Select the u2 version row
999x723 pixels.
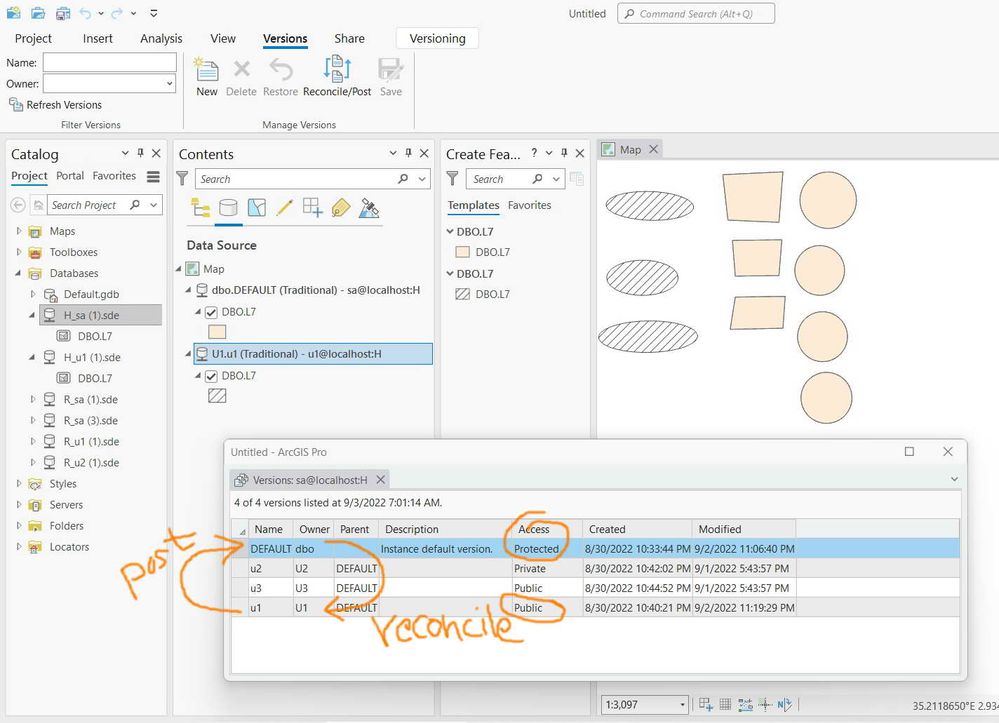pyautogui.click(x=596, y=568)
